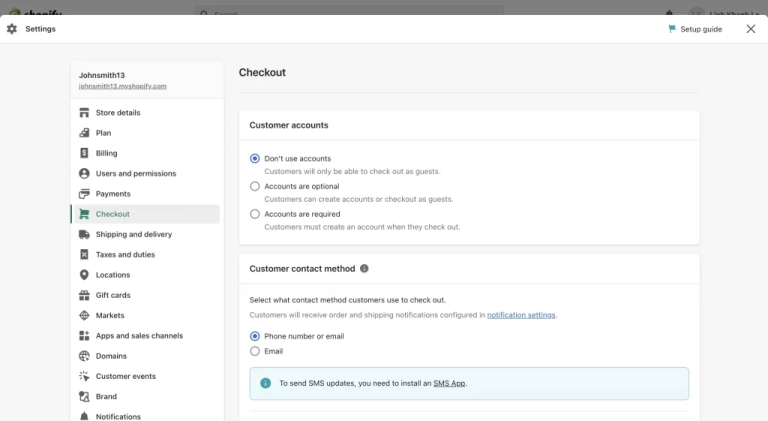
Task: Click the Customer events icon
Action: coord(84,376)
